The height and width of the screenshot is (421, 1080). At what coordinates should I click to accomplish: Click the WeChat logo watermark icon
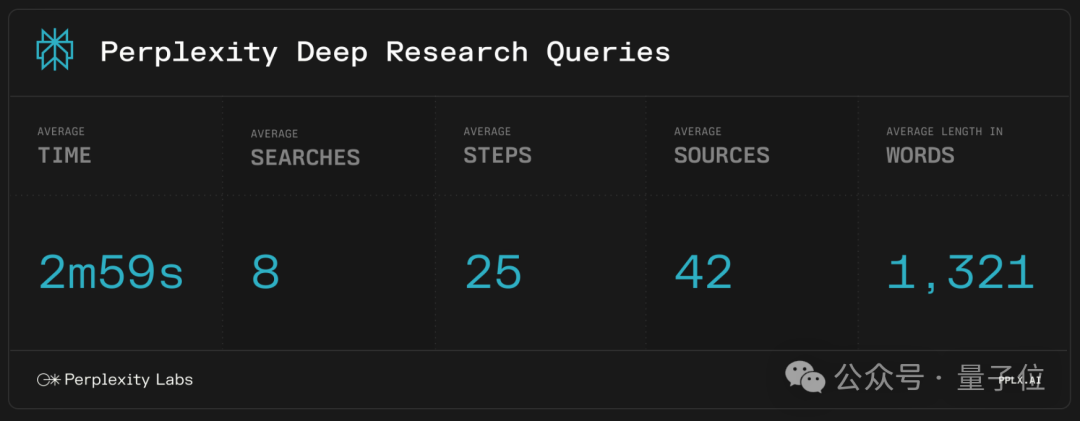[x=805, y=377]
